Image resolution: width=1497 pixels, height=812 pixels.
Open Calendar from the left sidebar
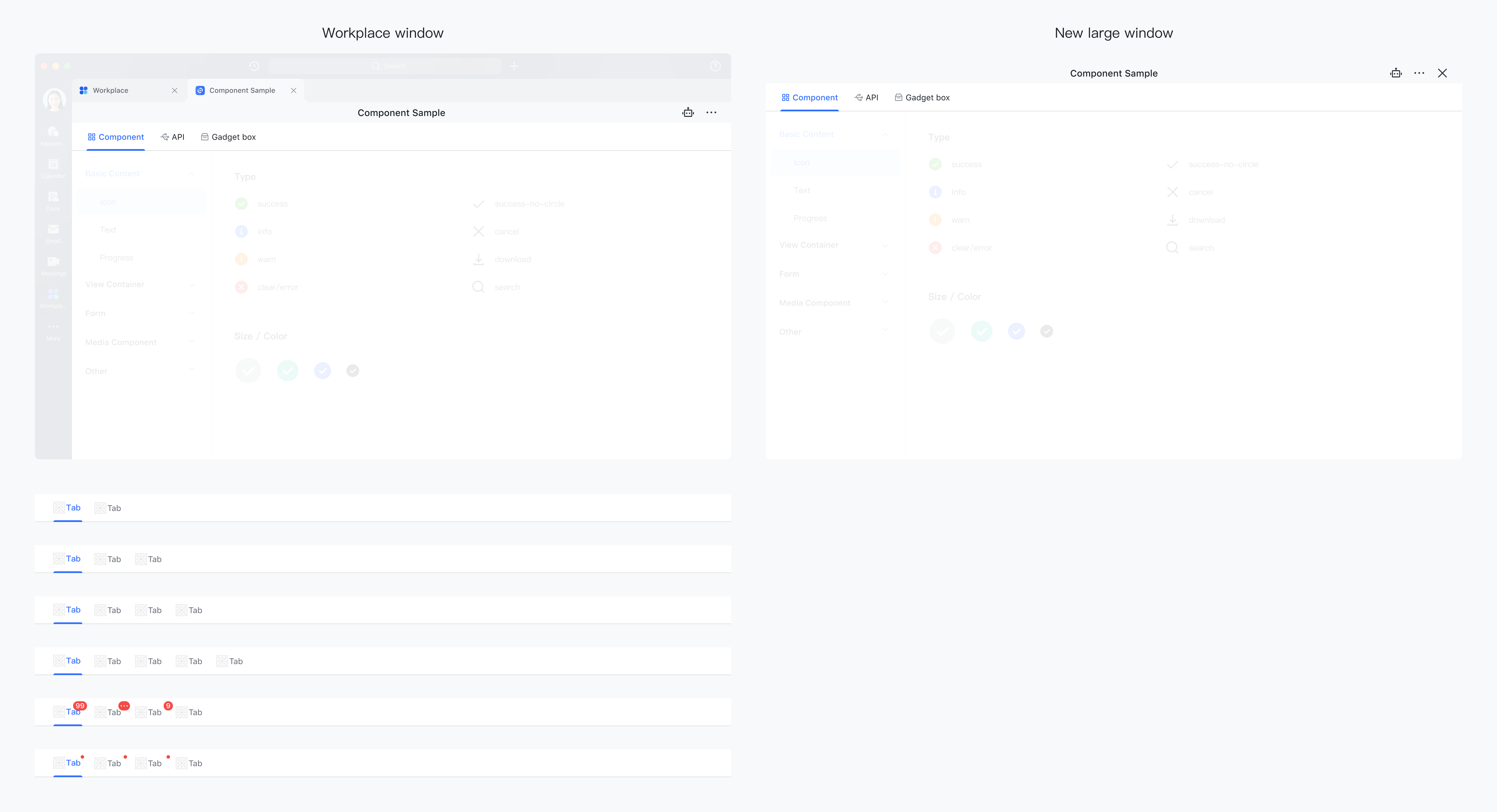point(53,168)
